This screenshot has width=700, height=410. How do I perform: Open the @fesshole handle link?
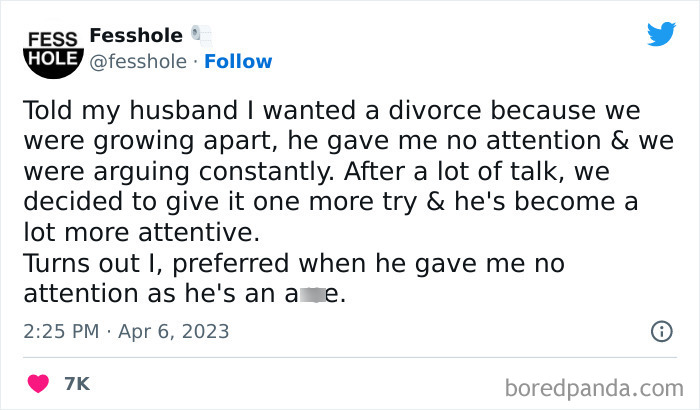[138, 61]
